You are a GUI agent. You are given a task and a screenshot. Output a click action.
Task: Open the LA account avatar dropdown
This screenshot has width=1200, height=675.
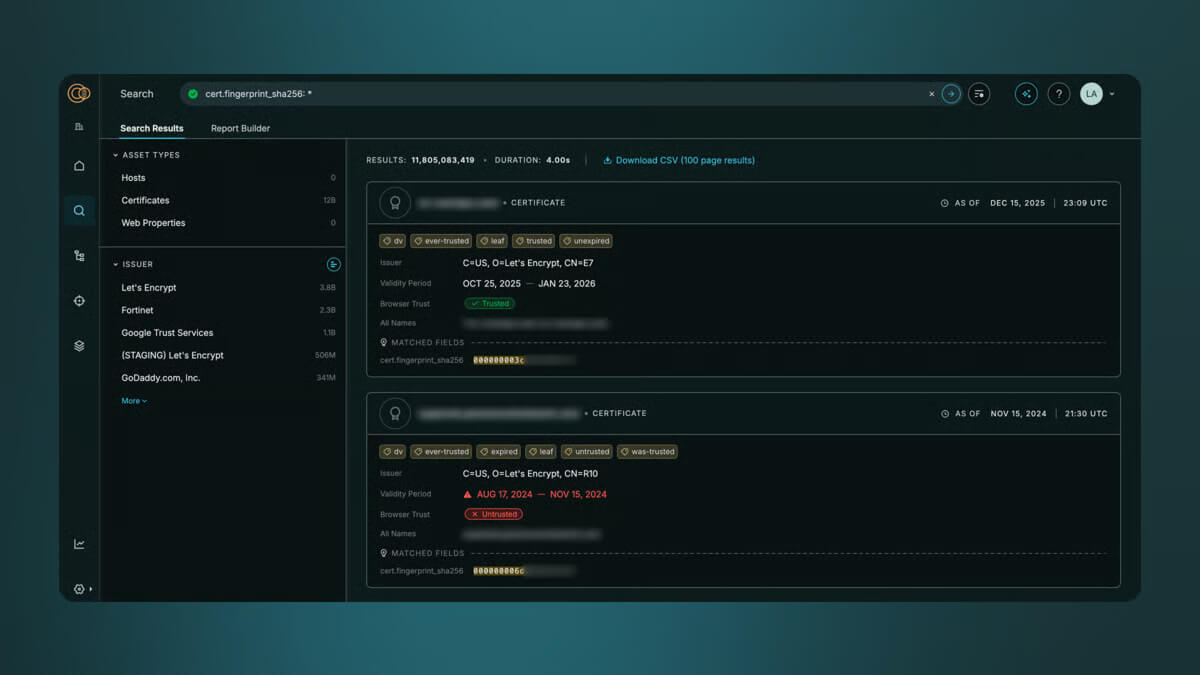(x=1092, y=93)
